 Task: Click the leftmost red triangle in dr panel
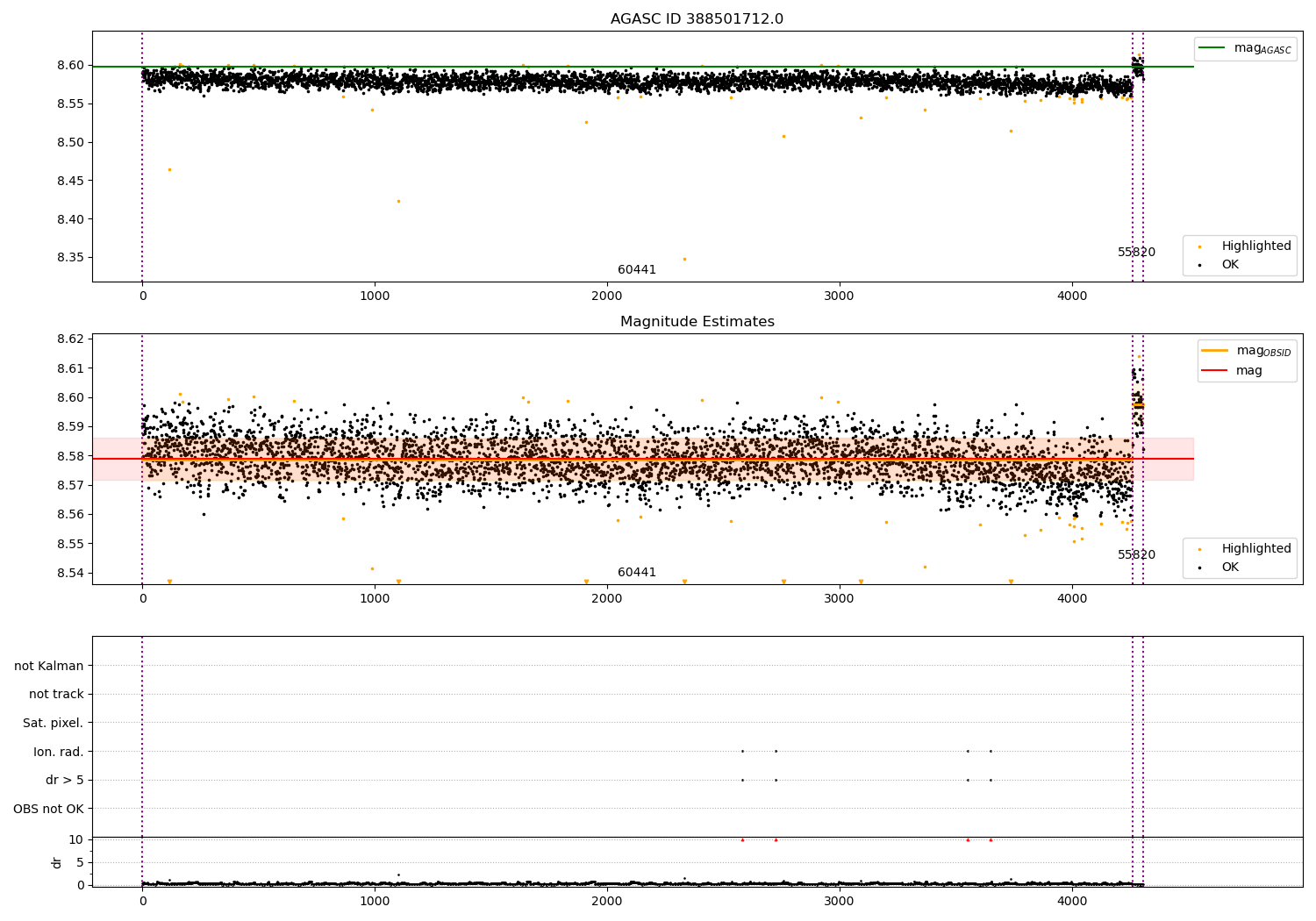tap(742, 839)
